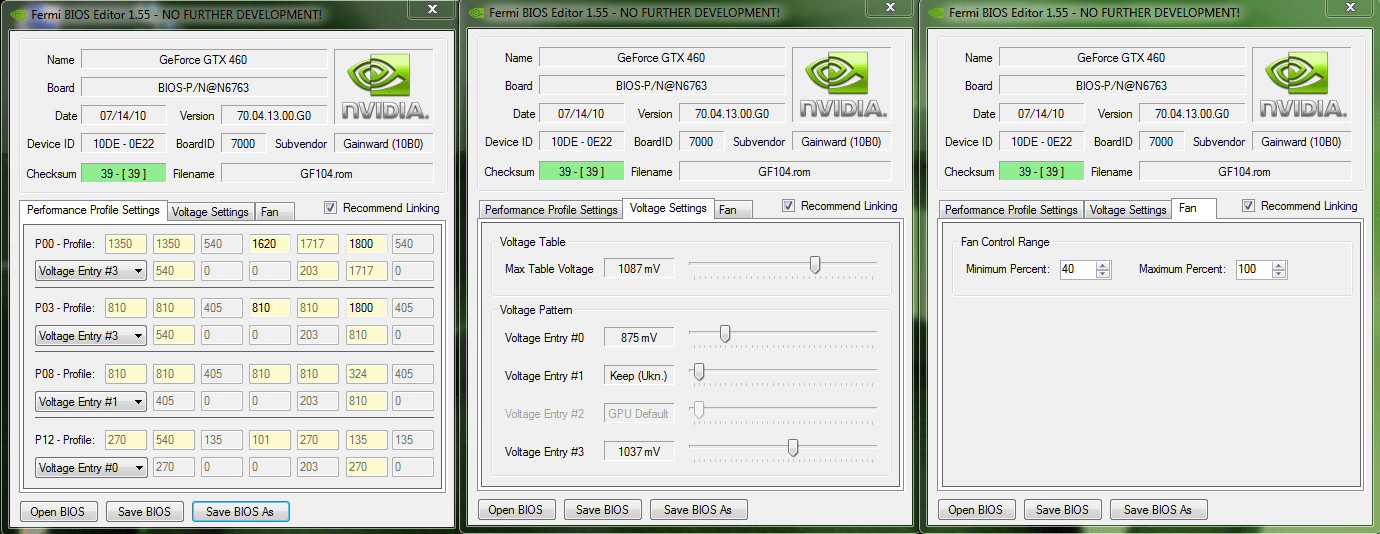
Task: Click Save BIOS As in the right window
Action: point(1158,509)
